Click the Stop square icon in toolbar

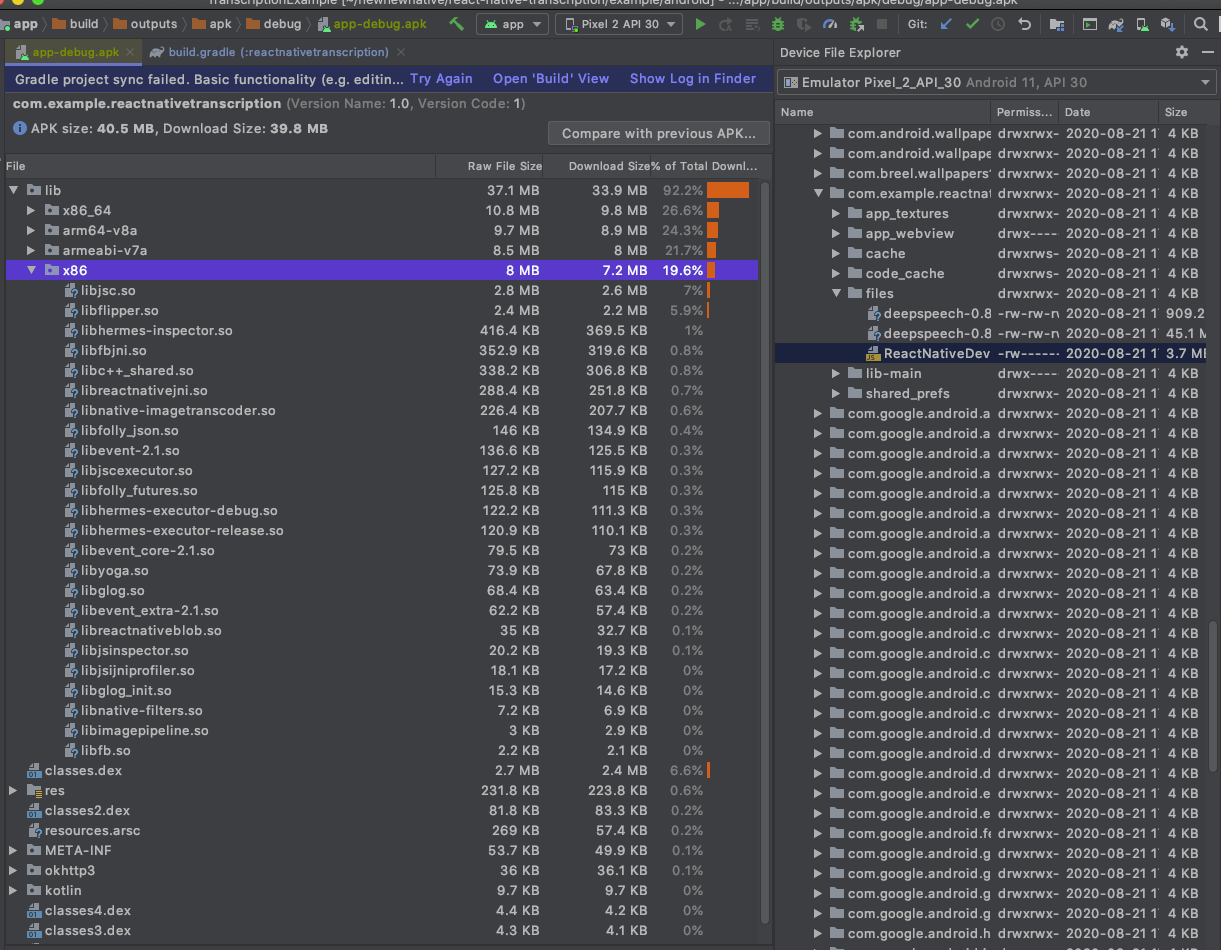882,24
